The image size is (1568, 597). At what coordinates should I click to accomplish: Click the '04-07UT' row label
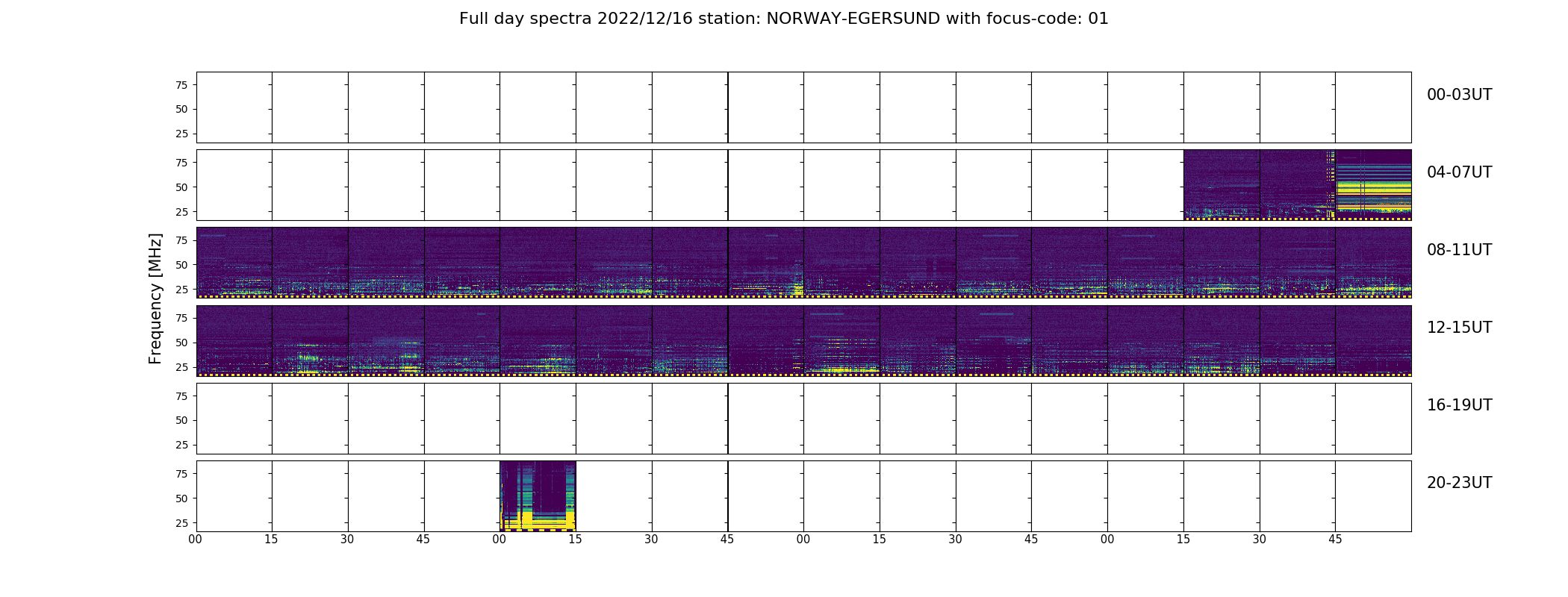(x=1459, y=172)
